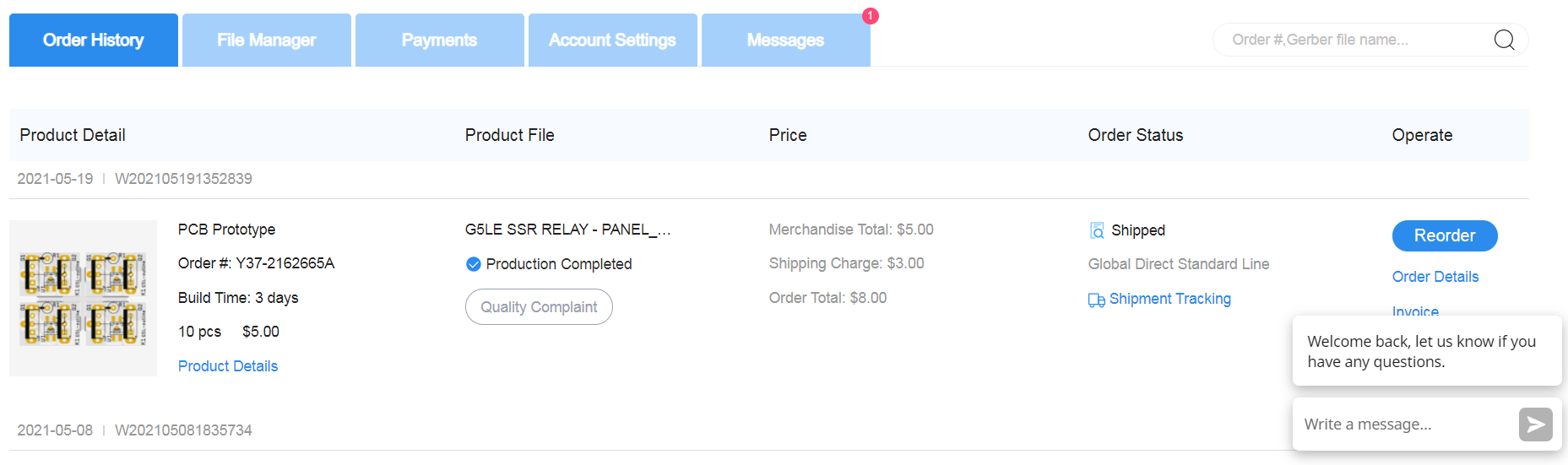The image size is (1568, 465).
Task: Open the Product Details link
Action: coord(228,366)
